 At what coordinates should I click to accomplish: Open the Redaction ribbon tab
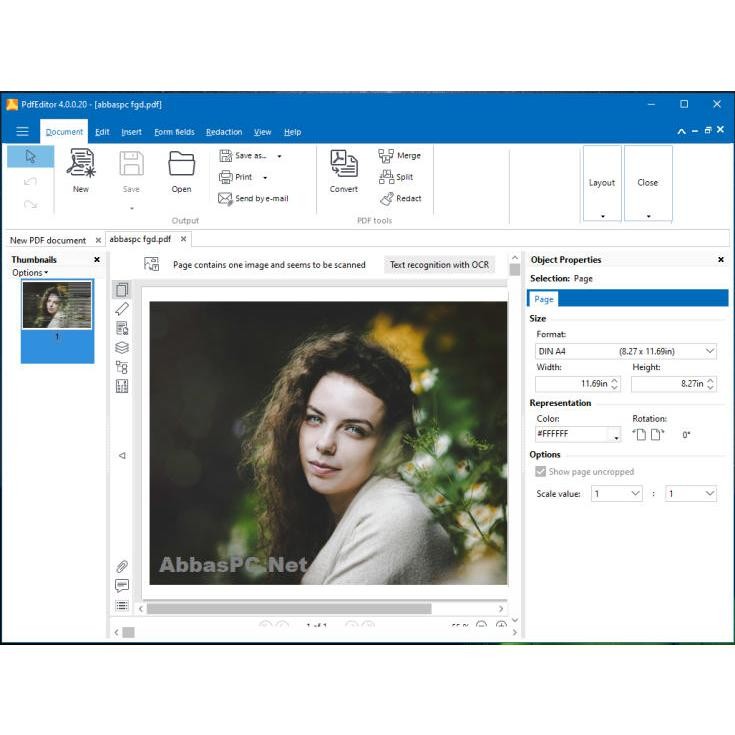pyautogui.click(x=224, y=132)
